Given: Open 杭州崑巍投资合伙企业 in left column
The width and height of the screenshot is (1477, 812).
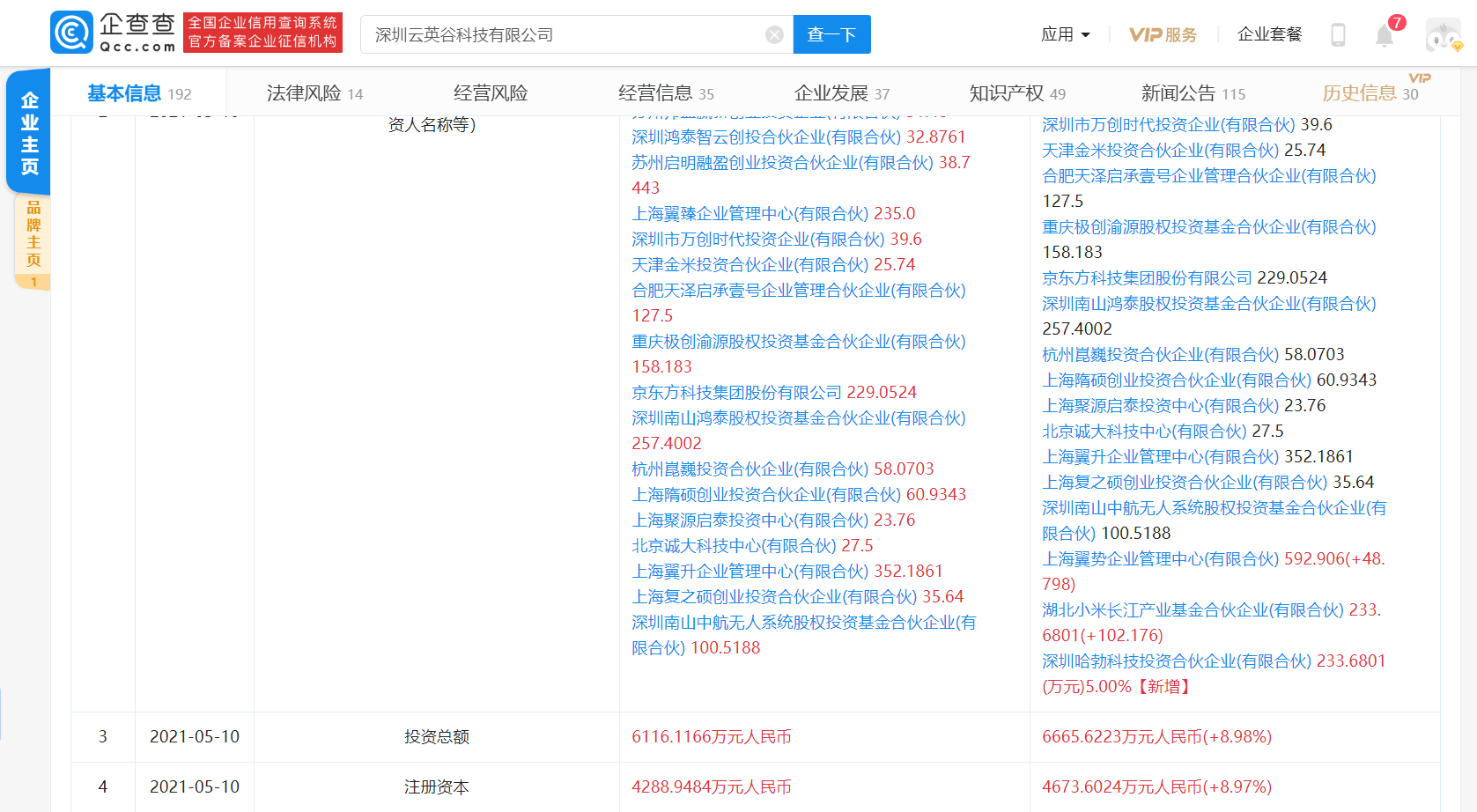Looking at the screenshot, I should coord(750,469).
